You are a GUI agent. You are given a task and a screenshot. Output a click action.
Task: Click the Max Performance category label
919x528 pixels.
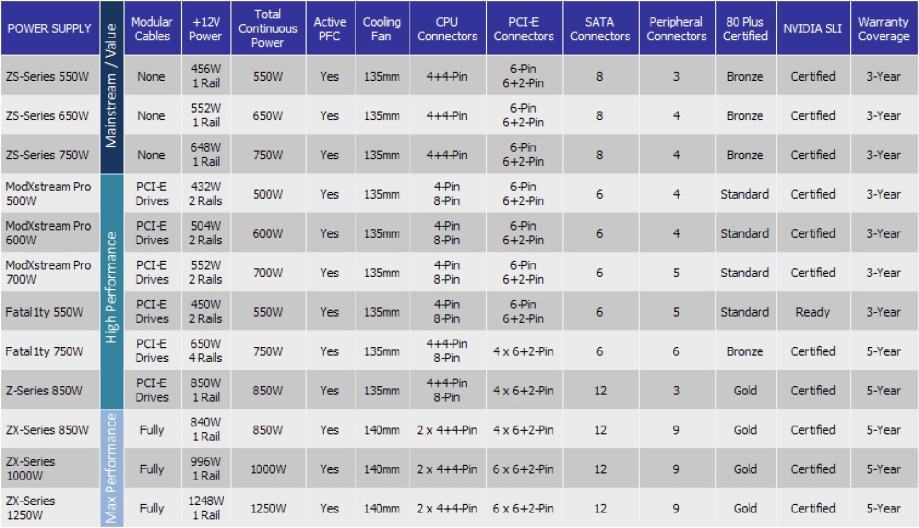point(112,468)
